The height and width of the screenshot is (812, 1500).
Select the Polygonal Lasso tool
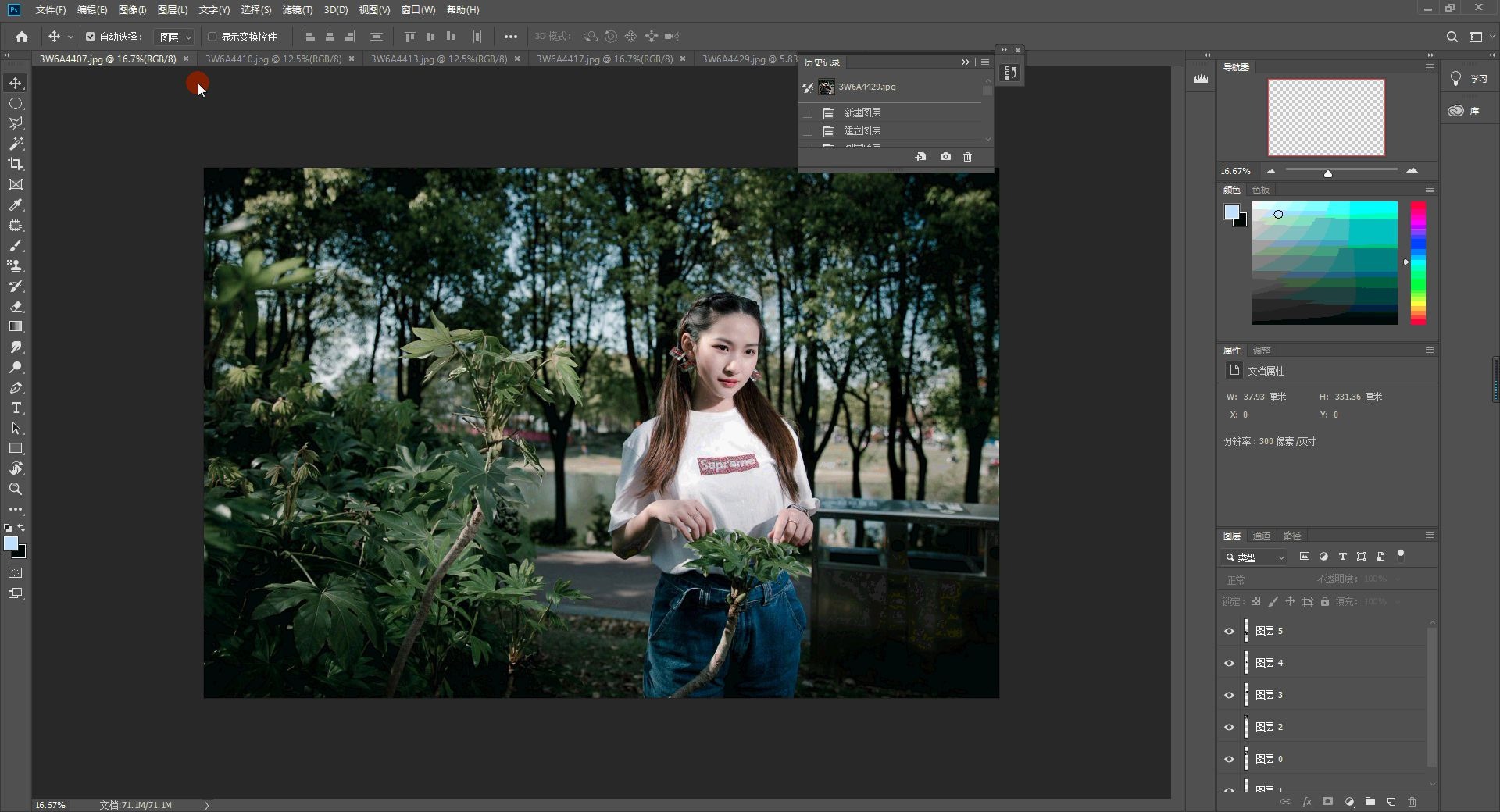coord(16,123)
